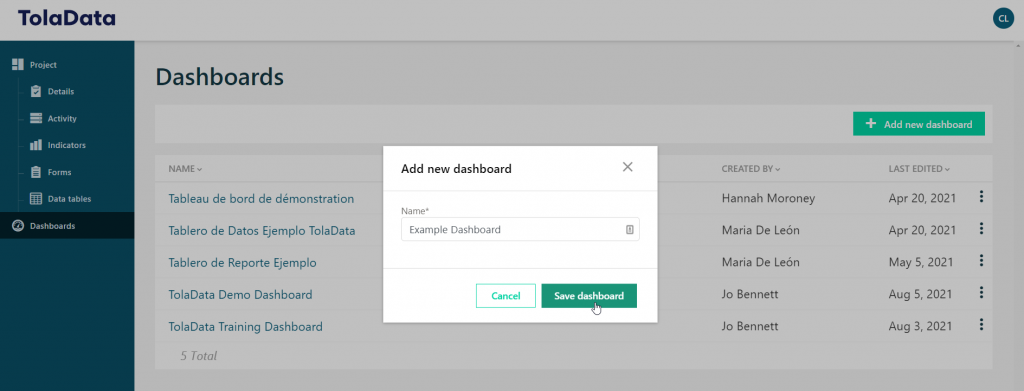Screen dimensions: 1024x391
Task: Click the Dashboards gauge icon
Action: pyautogui.click(x=18, y=226)
